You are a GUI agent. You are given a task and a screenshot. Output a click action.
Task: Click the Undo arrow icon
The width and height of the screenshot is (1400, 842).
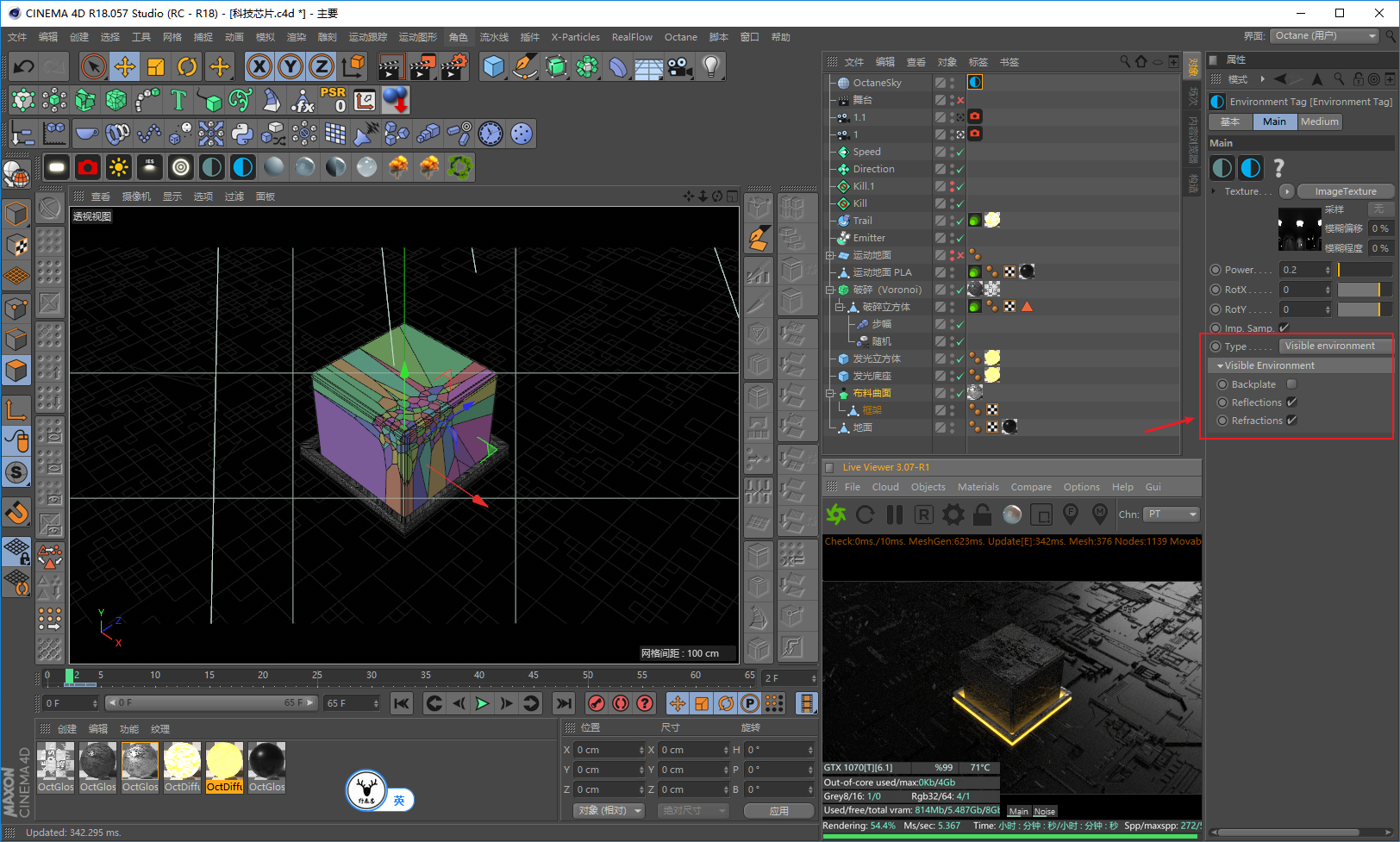(x=23, y=66)
